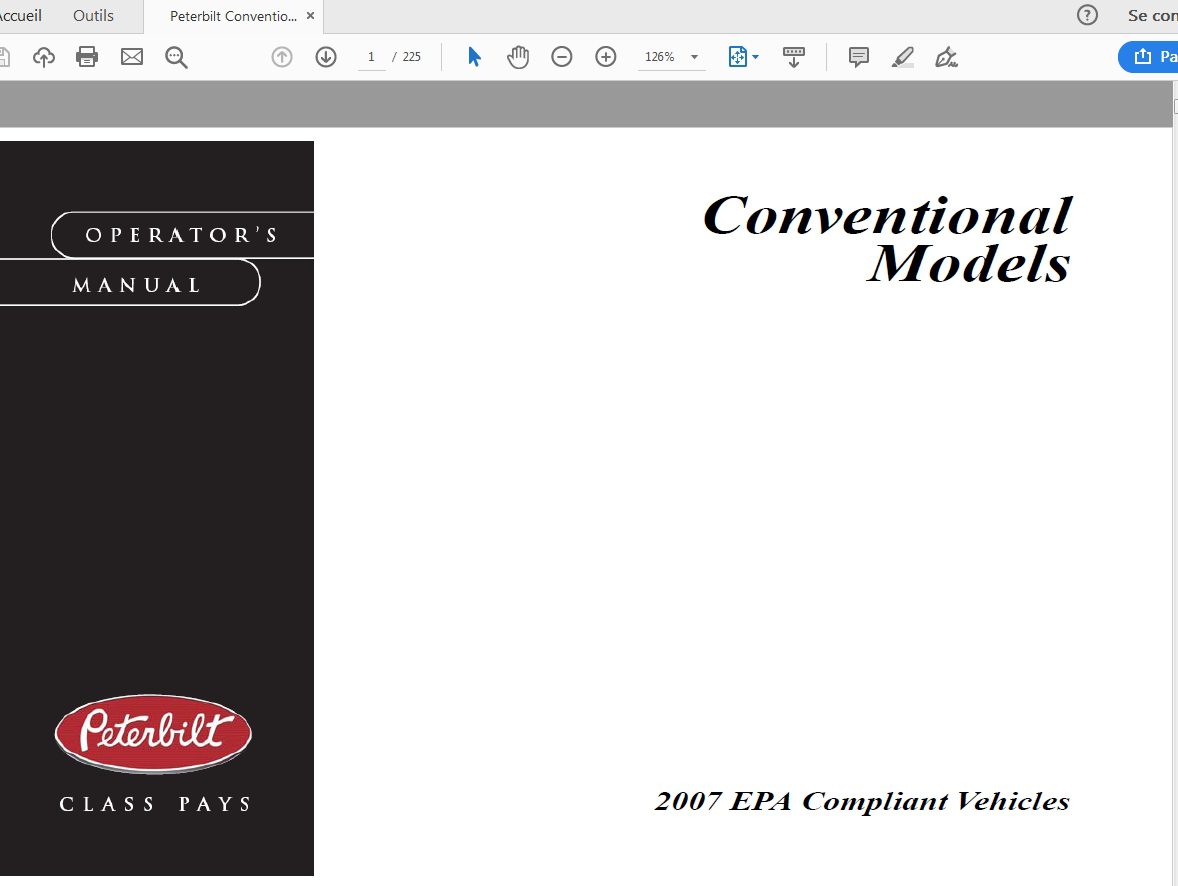Switch to the Outils tab
The height and width of the screenshot is (886, 1178).
click(x=93, y=15)
